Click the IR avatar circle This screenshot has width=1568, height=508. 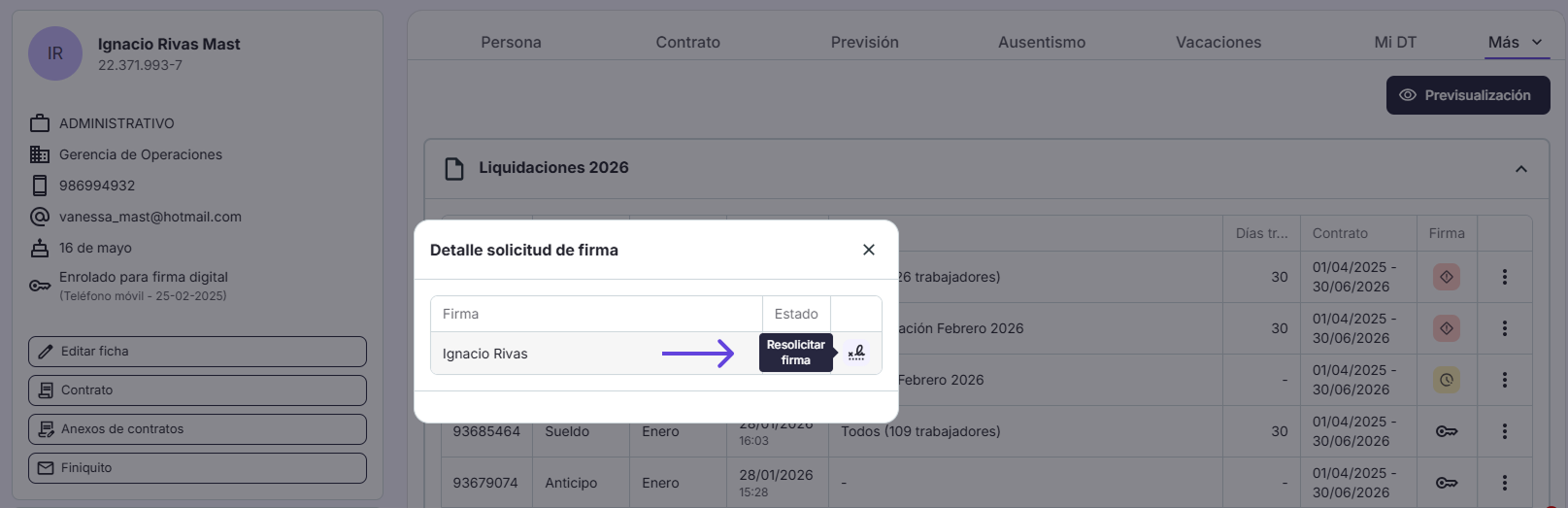[x=55, y=53]
